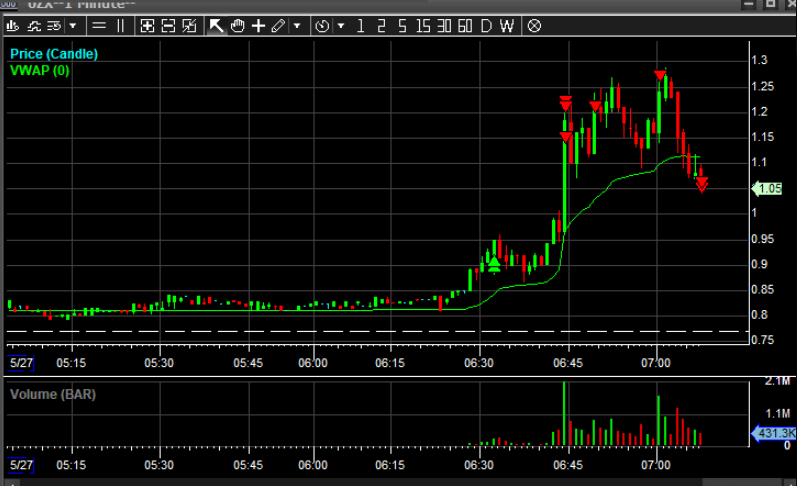Select the hand pan tool
The image size is (797, 486).
click(237, 25)
